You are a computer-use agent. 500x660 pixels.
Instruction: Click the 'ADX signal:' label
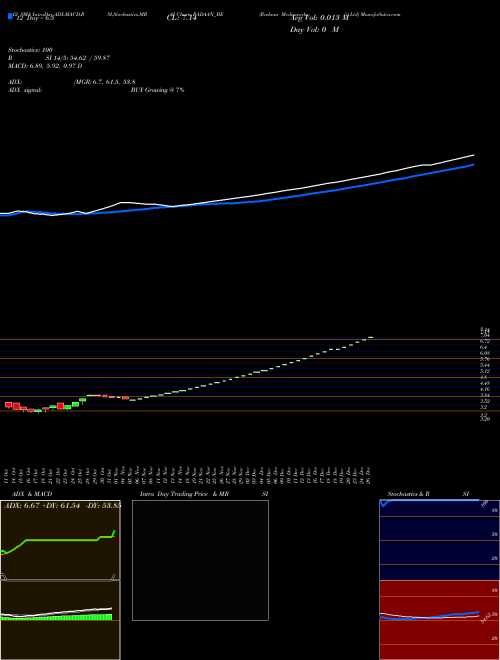coord(25,90)
